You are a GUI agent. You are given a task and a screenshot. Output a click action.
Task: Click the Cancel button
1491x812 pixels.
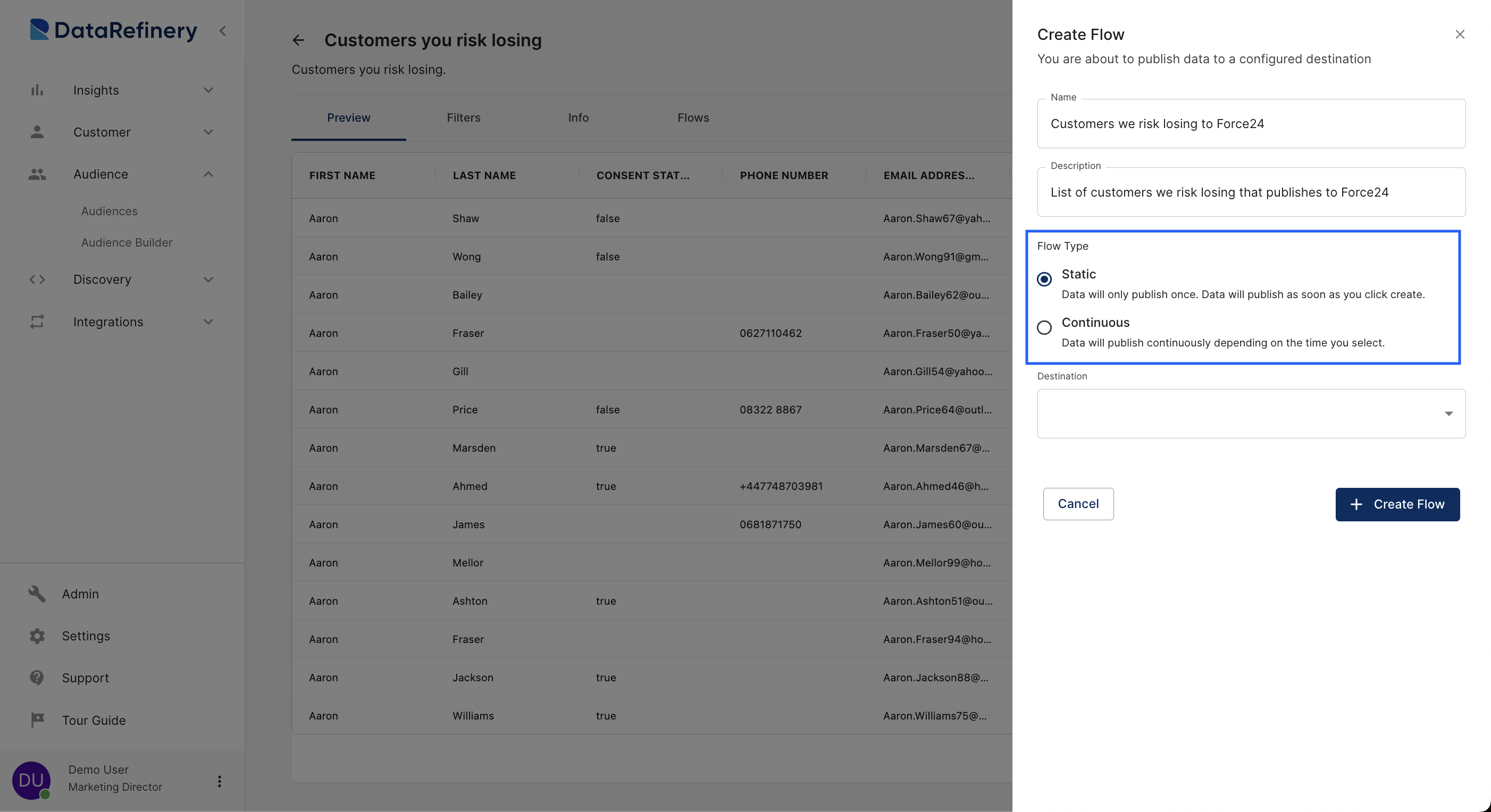point(1078,504)
